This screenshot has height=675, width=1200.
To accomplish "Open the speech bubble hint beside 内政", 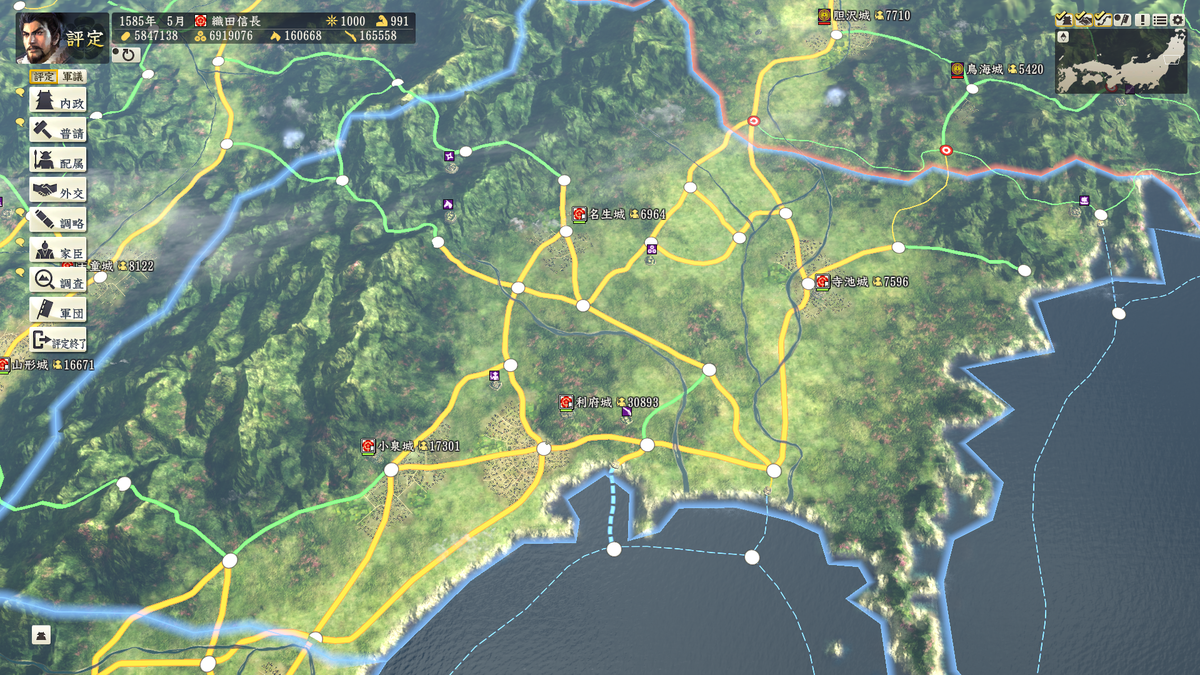I will tap(21, 93).
